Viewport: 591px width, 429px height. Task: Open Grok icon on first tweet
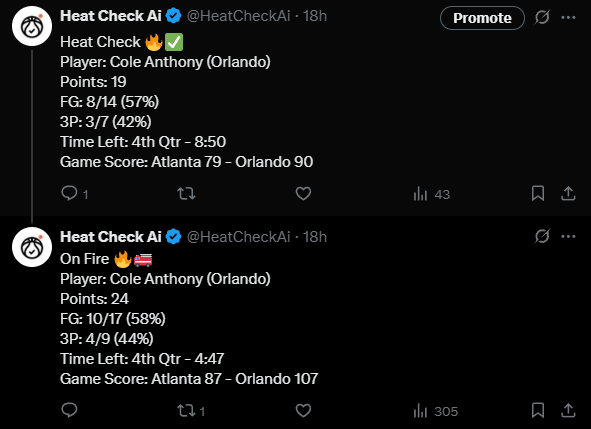click(542, 17)
